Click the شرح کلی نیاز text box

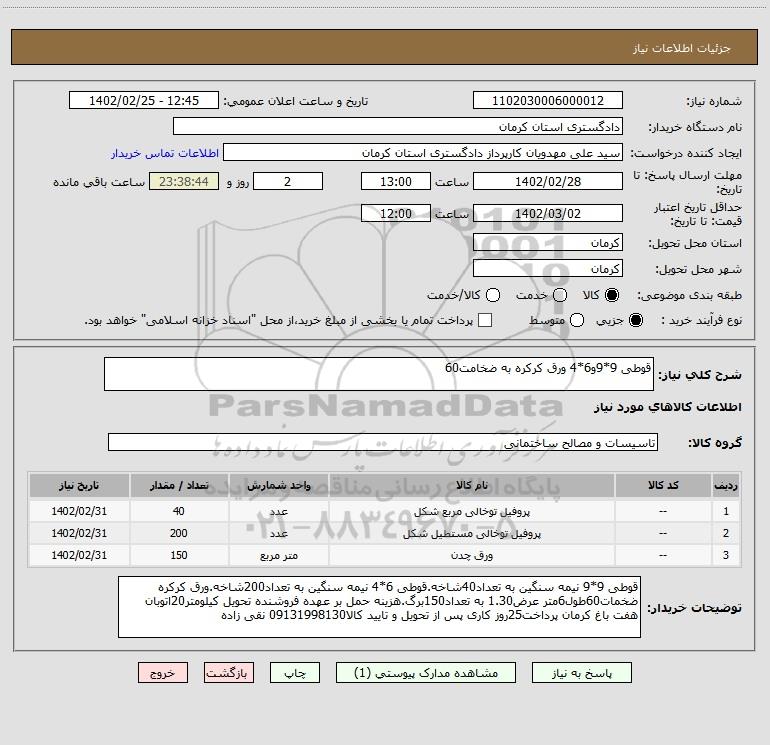(379, 374)
